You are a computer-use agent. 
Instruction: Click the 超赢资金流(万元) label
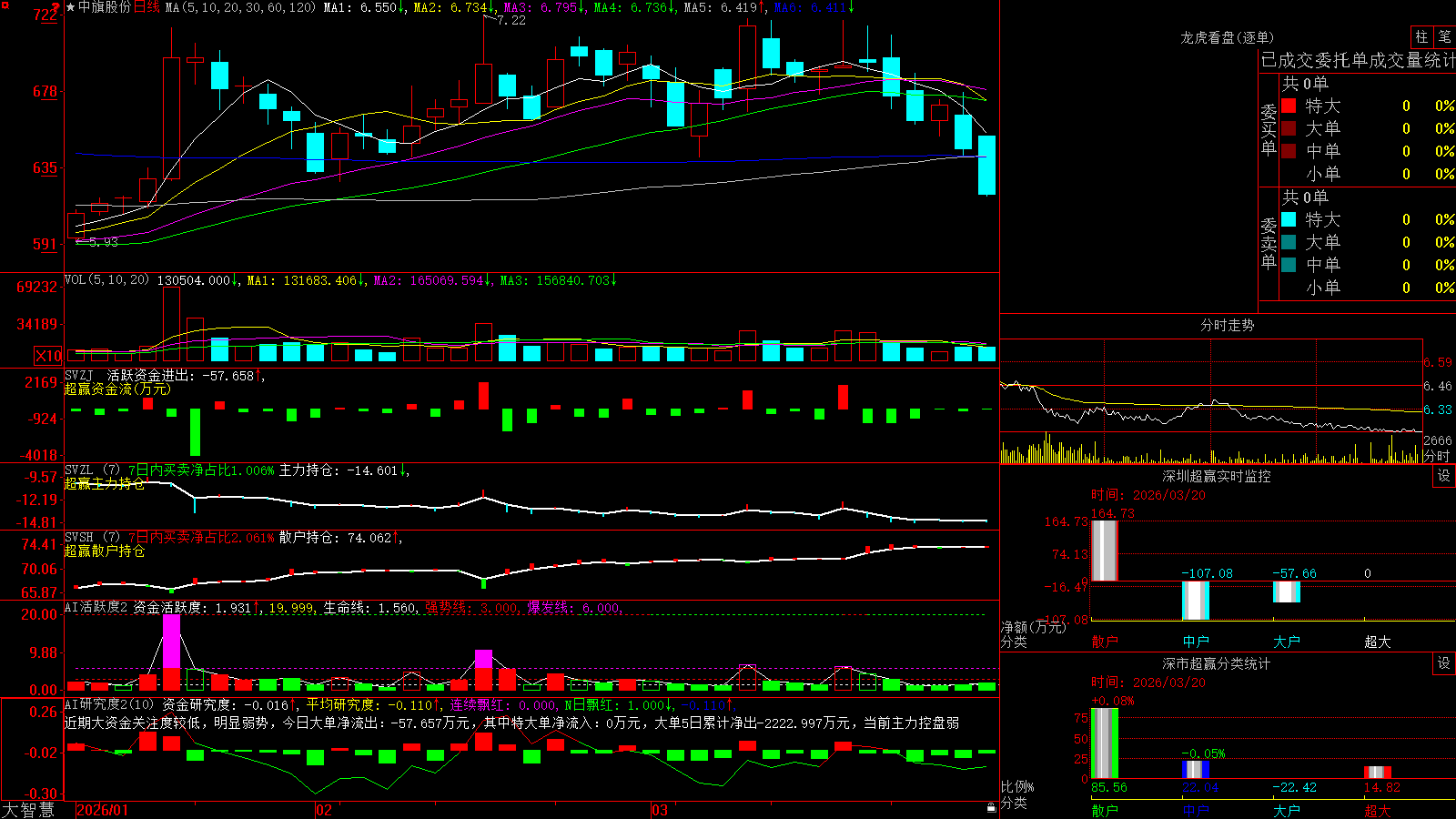point(117,389)
